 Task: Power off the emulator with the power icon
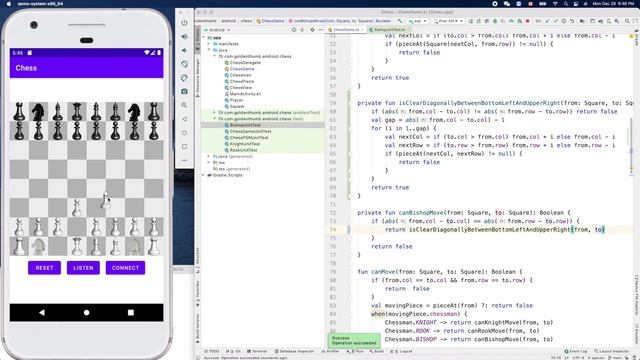point(184,23)
